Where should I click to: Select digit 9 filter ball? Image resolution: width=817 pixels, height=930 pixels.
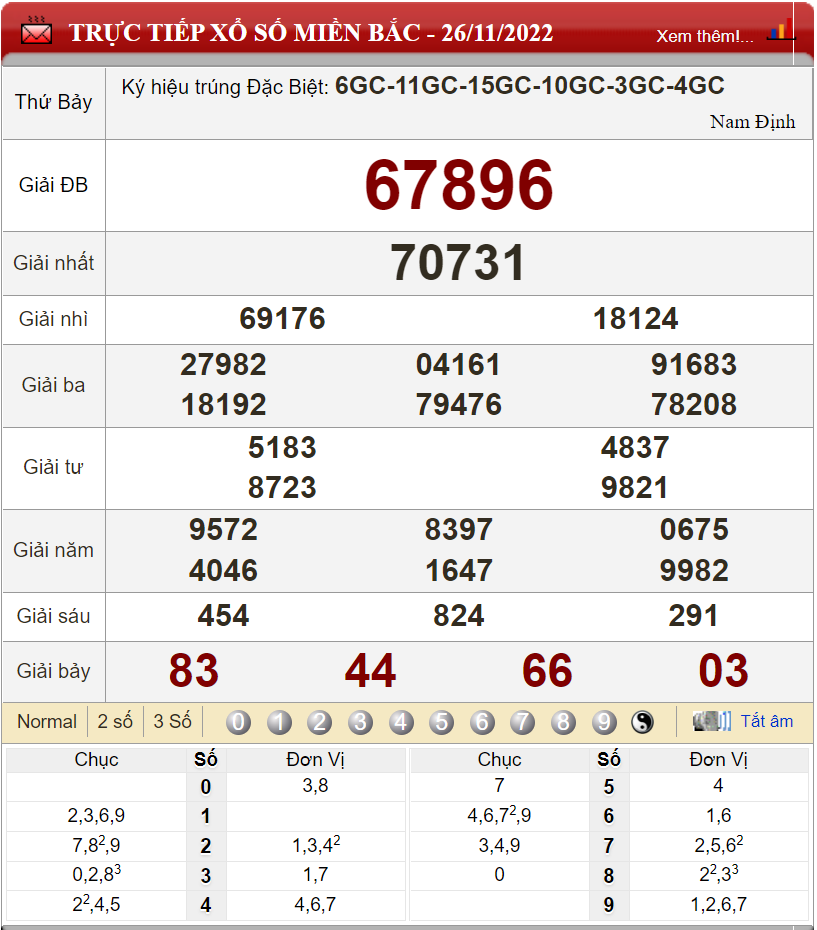(x=604, y=722)
